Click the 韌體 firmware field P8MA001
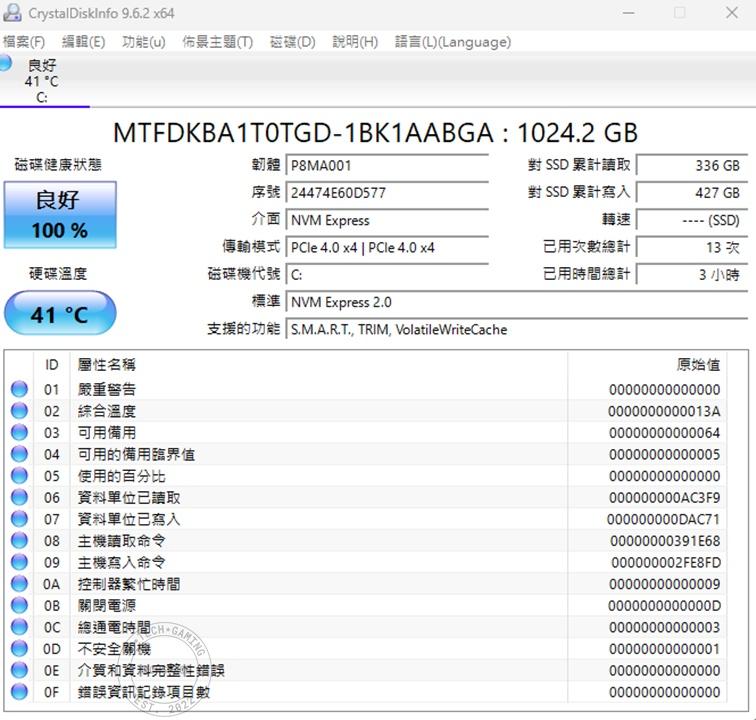756x720 pixels. (x=387, y=165)
